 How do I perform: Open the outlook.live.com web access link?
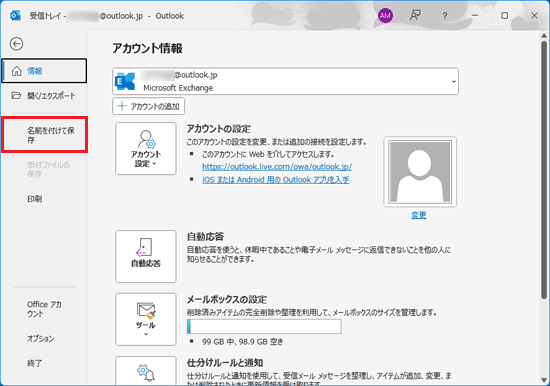tap(277, 167)
